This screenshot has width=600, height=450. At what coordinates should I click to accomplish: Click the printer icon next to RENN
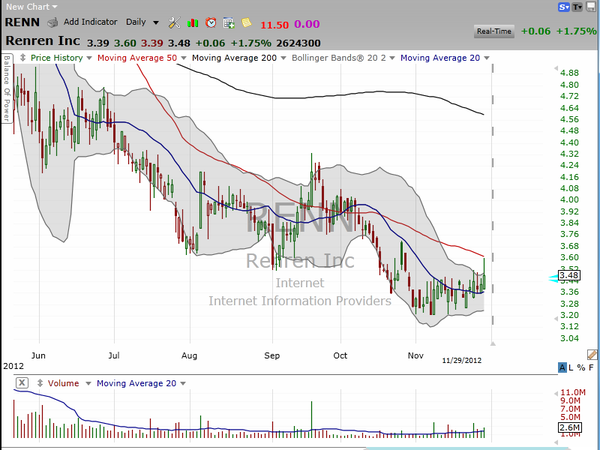[x=53, y=23]
